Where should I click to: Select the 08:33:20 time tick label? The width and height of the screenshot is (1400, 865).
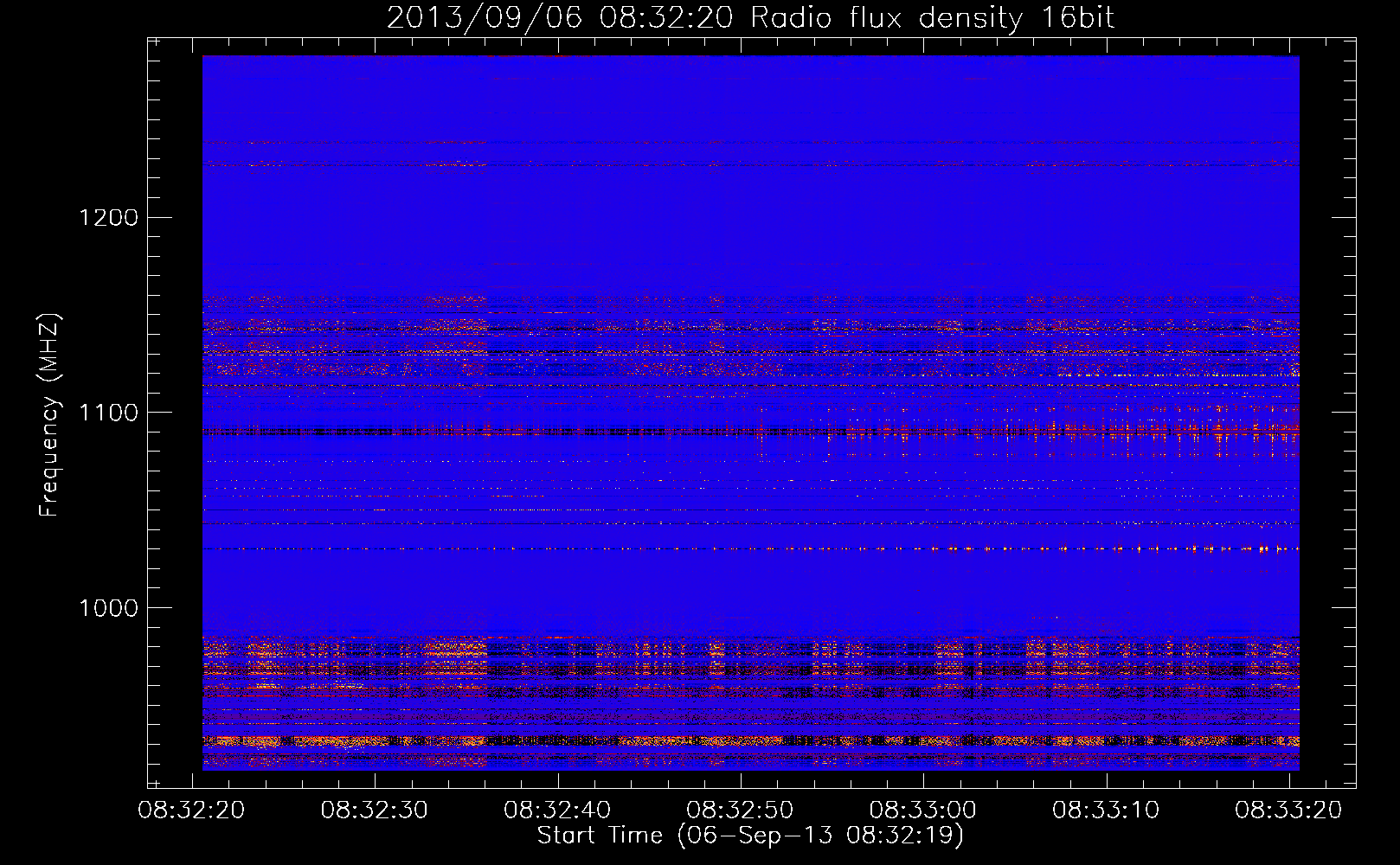(1288, 811)
